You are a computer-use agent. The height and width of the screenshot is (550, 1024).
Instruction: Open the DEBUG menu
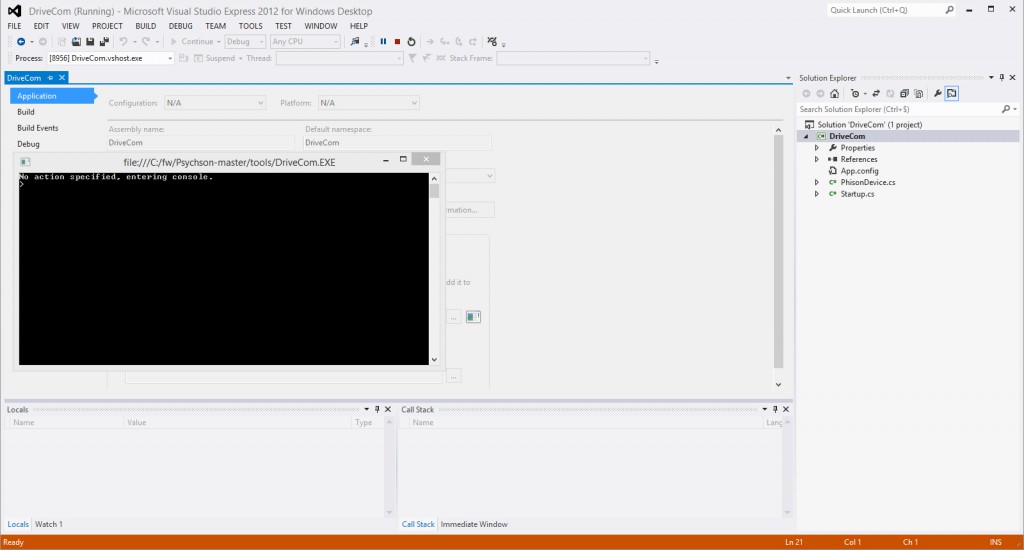point(180,26)
